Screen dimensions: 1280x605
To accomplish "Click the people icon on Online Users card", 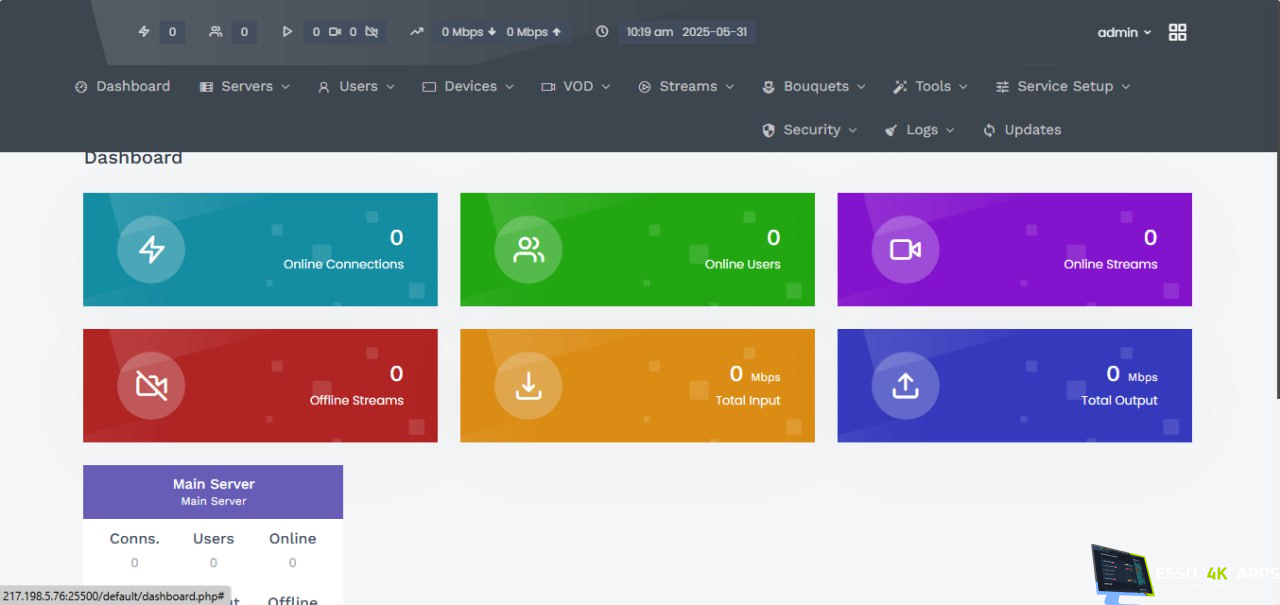I will click(x=528, y=249).
